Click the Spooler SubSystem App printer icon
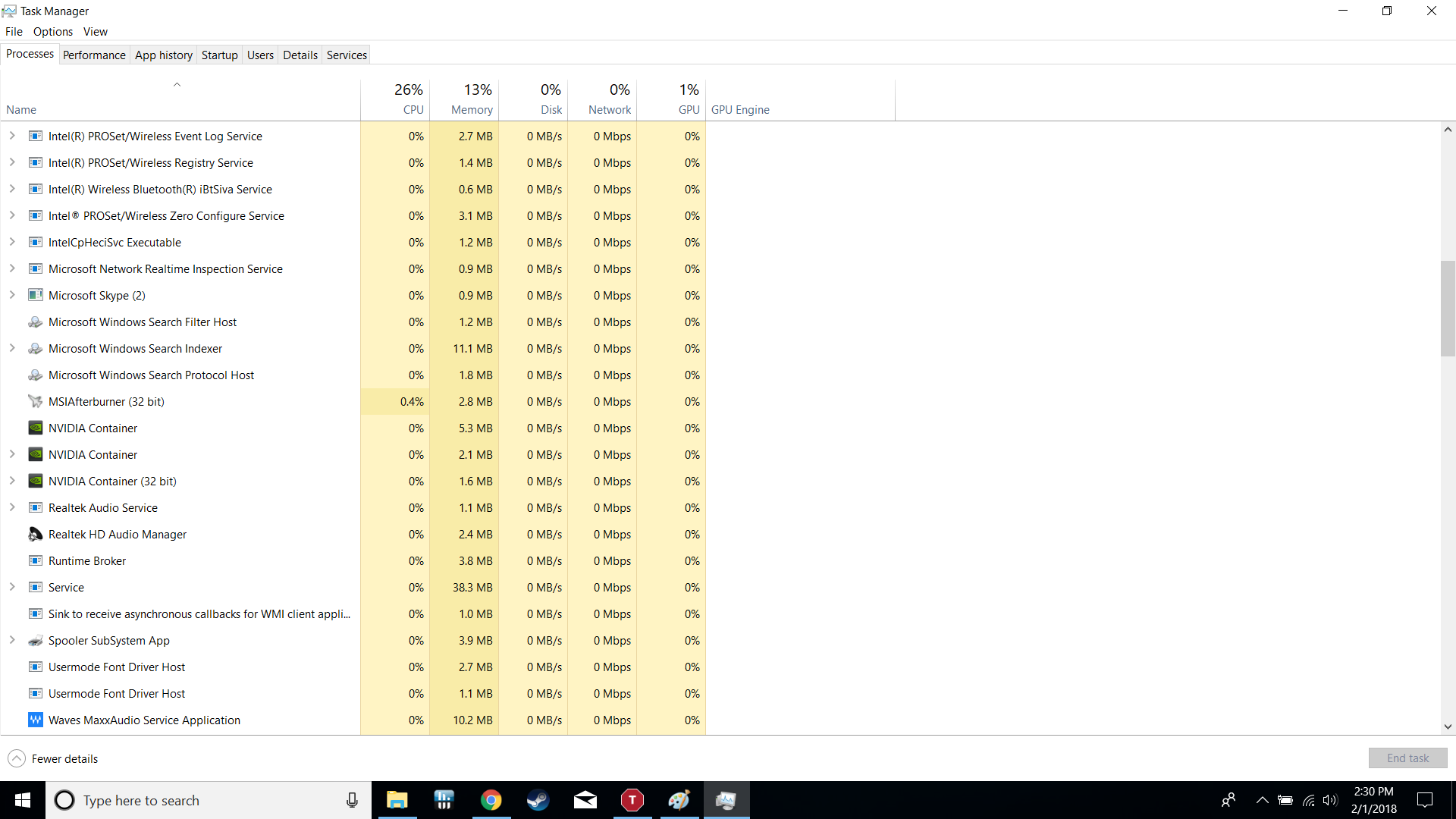This screenshot has height=819, width=1456. [x=35, y=640]
